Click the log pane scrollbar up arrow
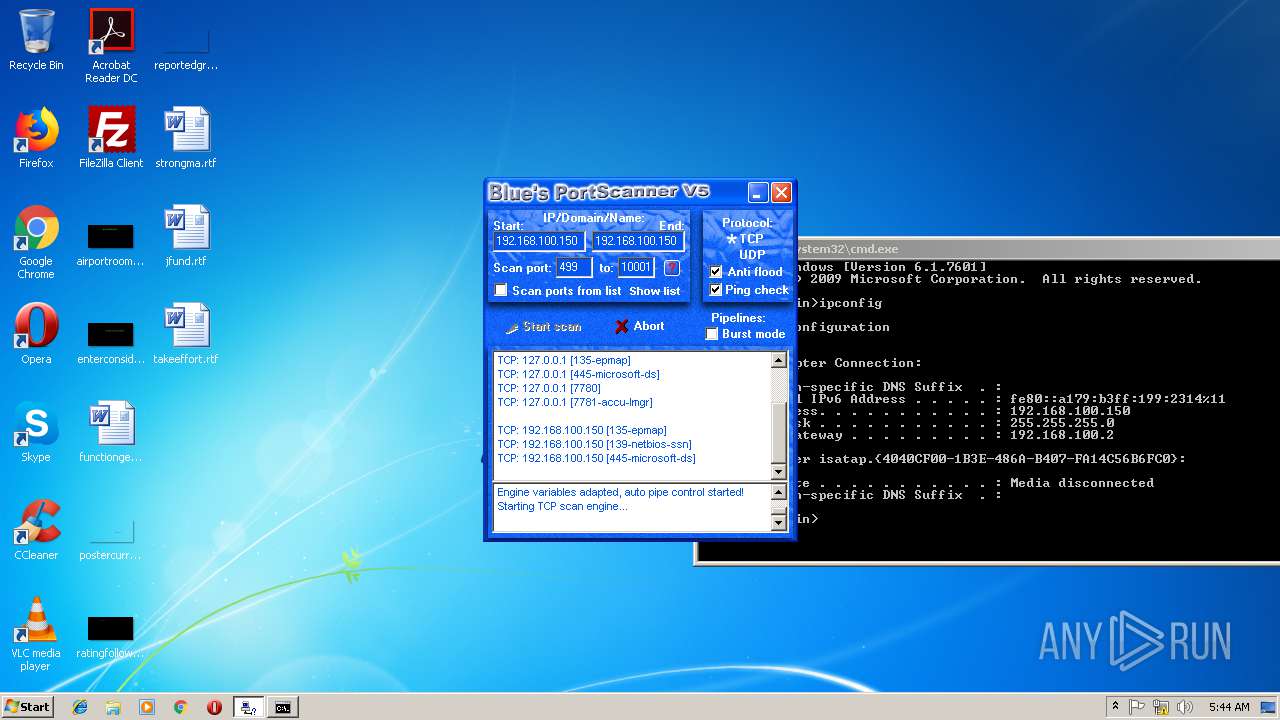The height and width of the screenshot is (720, 1280). [779, 493]
